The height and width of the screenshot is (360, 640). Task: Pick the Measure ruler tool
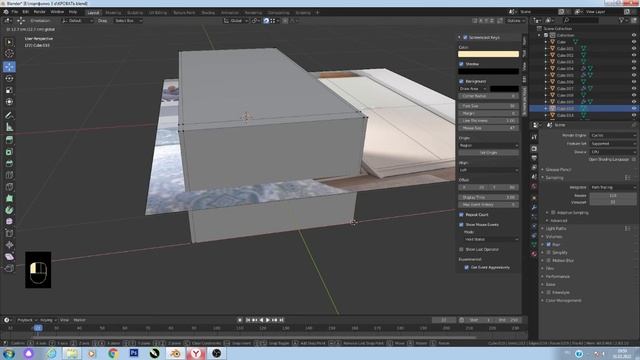[9, 127]
